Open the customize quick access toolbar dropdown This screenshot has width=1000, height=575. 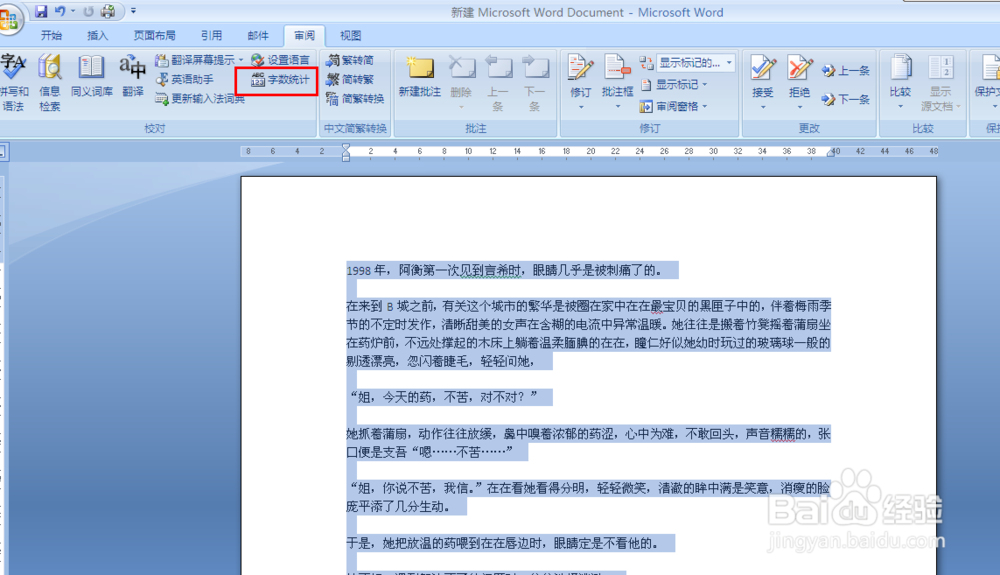(x=133, y=11)
